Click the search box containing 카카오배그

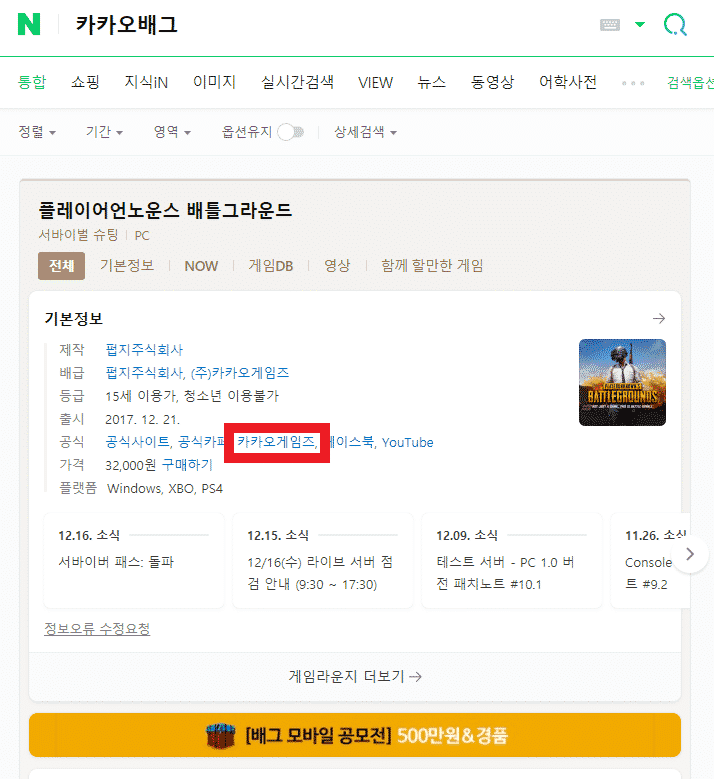tap(328, 25)
